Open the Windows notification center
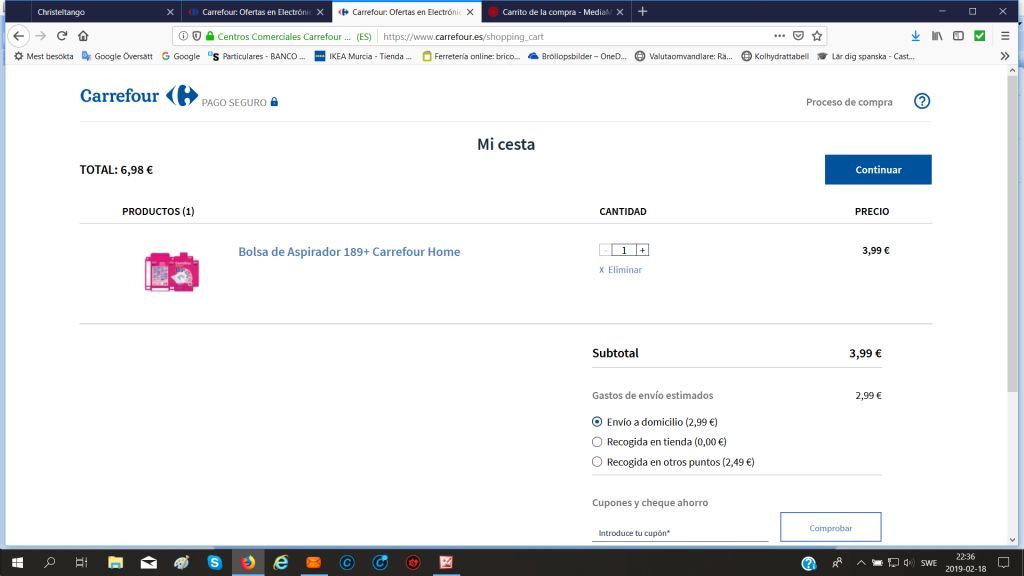The width and height of the screenshot is (1024, 576). coord(1004,562)
